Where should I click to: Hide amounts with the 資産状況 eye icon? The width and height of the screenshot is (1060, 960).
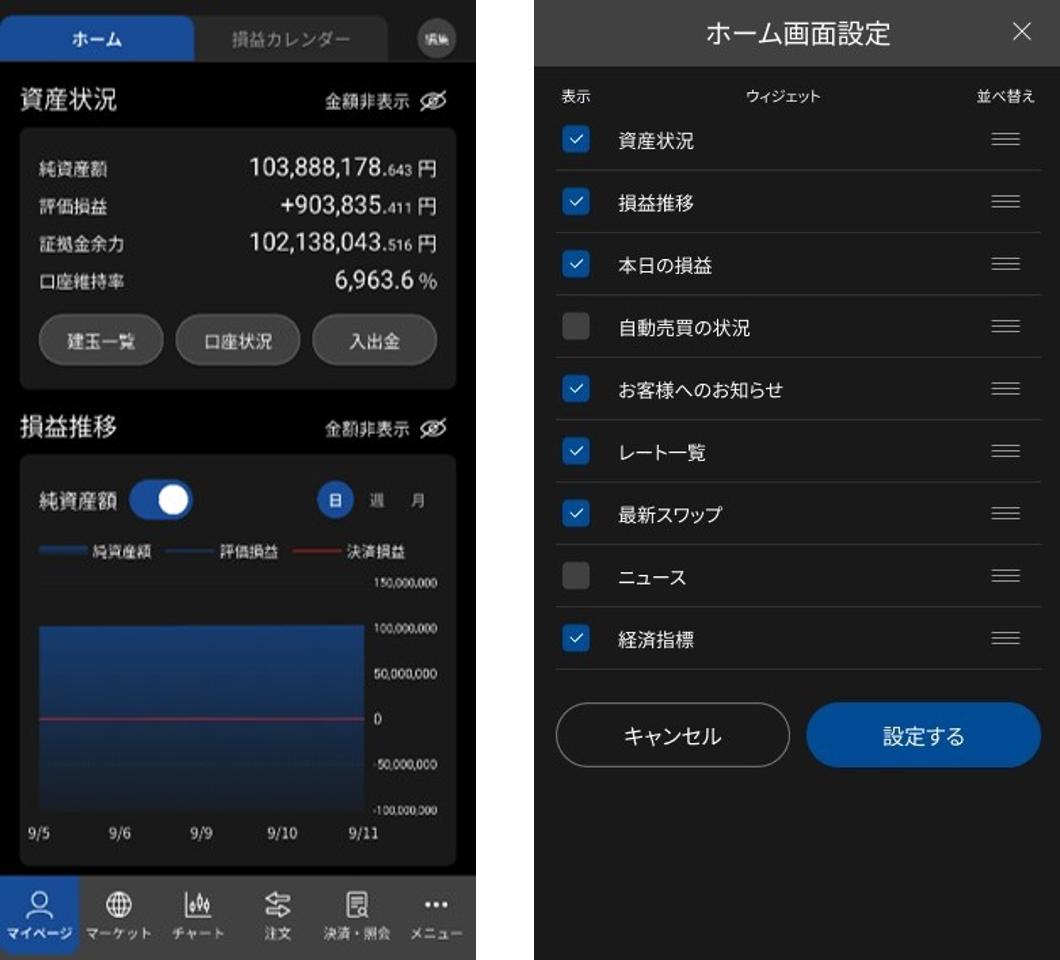[x=431, y=100]
